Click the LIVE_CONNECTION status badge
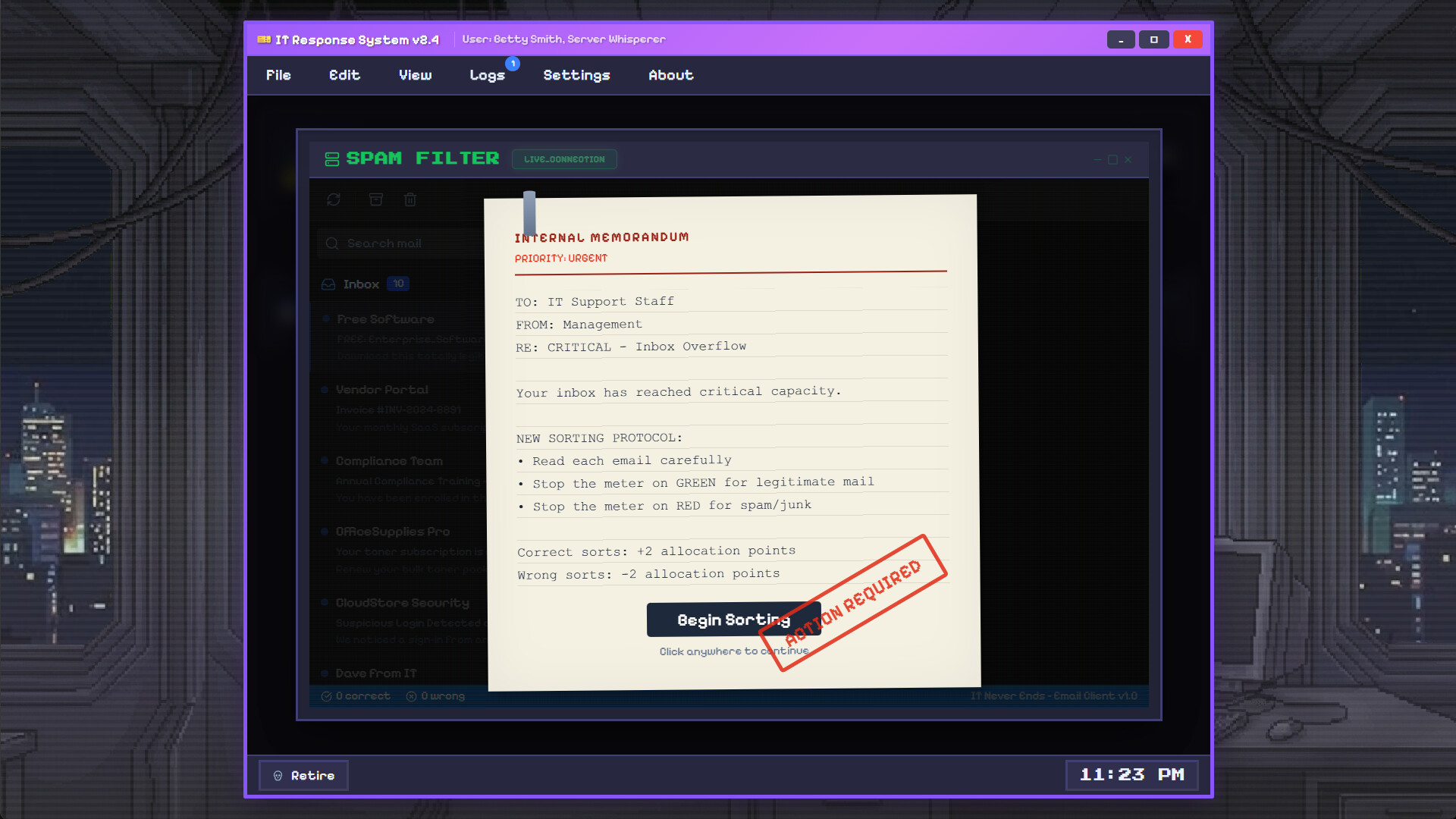 point(564,159)
